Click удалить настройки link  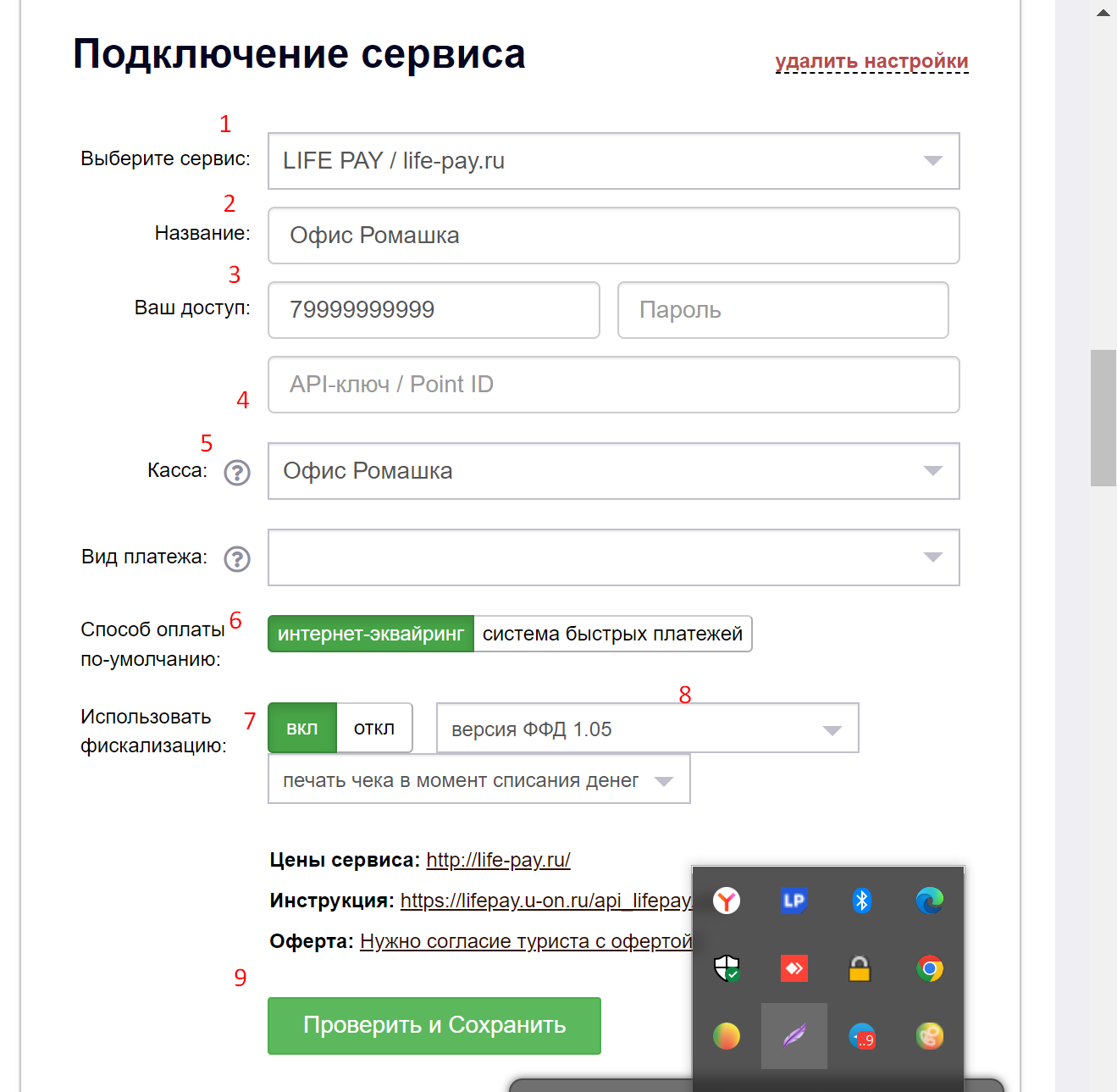pos(871,61)
